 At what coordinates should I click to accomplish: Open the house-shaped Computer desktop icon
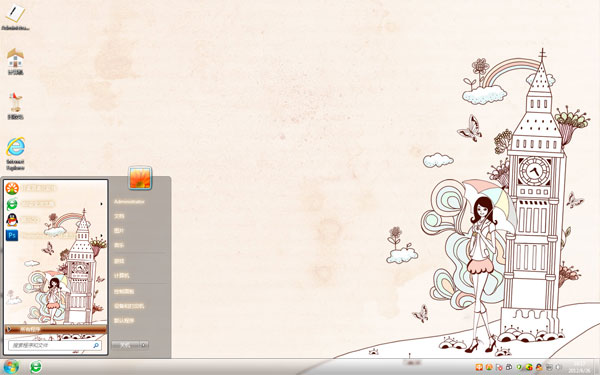(x=15, y=61)
